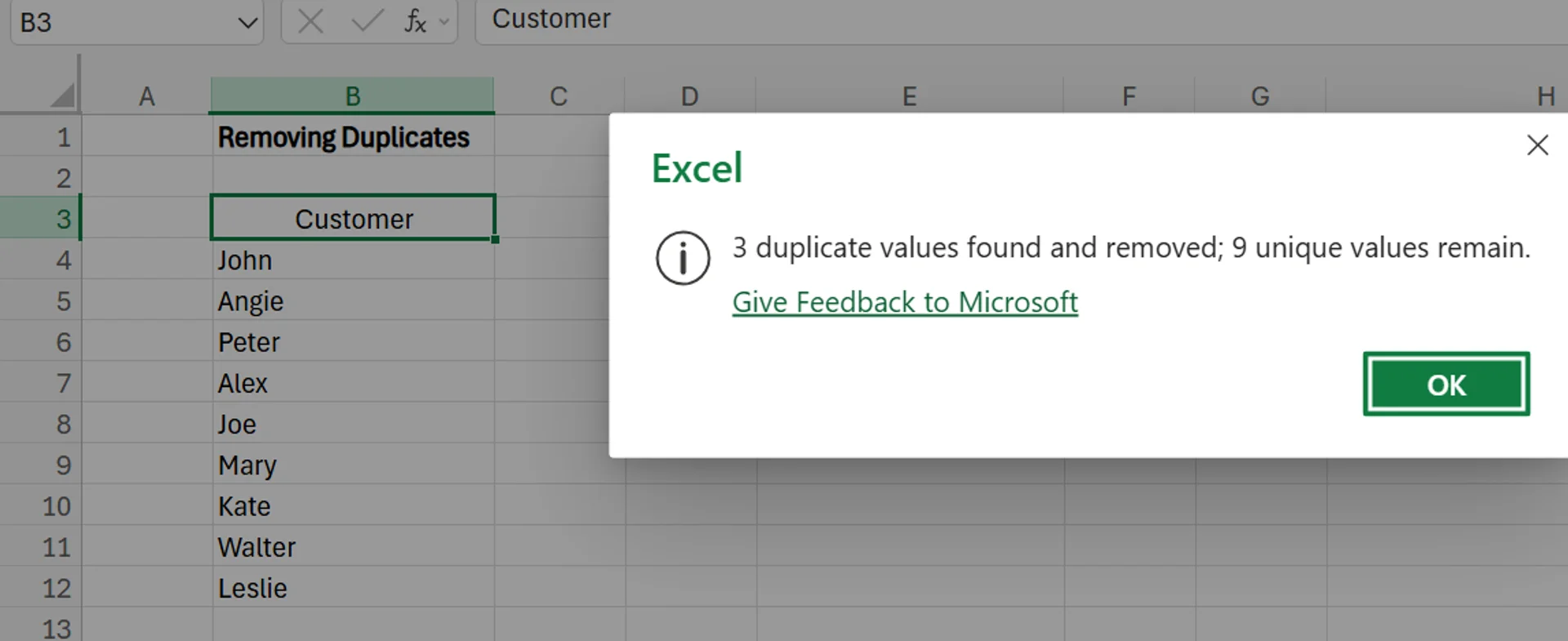
Task: Click the fill handle of cell B3
Action: point(495,239)
